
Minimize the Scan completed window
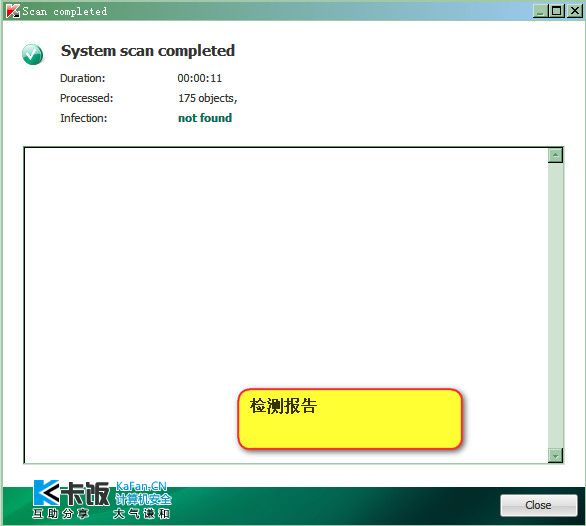pos(540,11)
